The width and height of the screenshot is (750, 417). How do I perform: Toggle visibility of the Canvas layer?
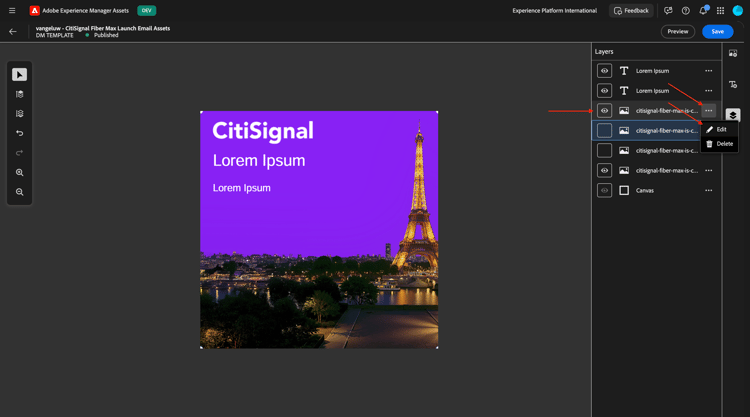click(604, 190)
